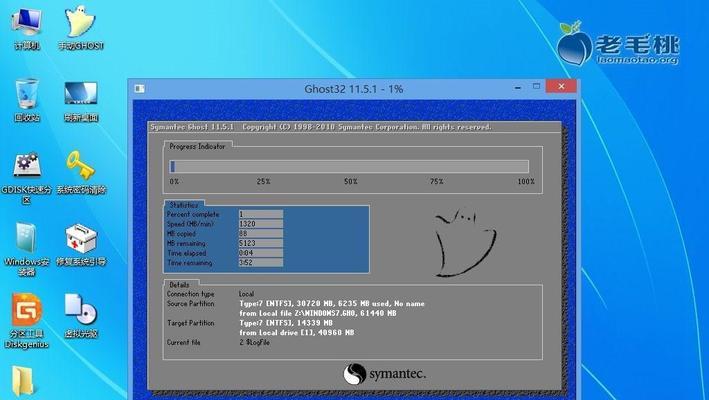Image resolution: width=709 pixels, height=400 pixels.
Task: Open the 计算机 (Computer) desktop icon
Action: point(27,28)
